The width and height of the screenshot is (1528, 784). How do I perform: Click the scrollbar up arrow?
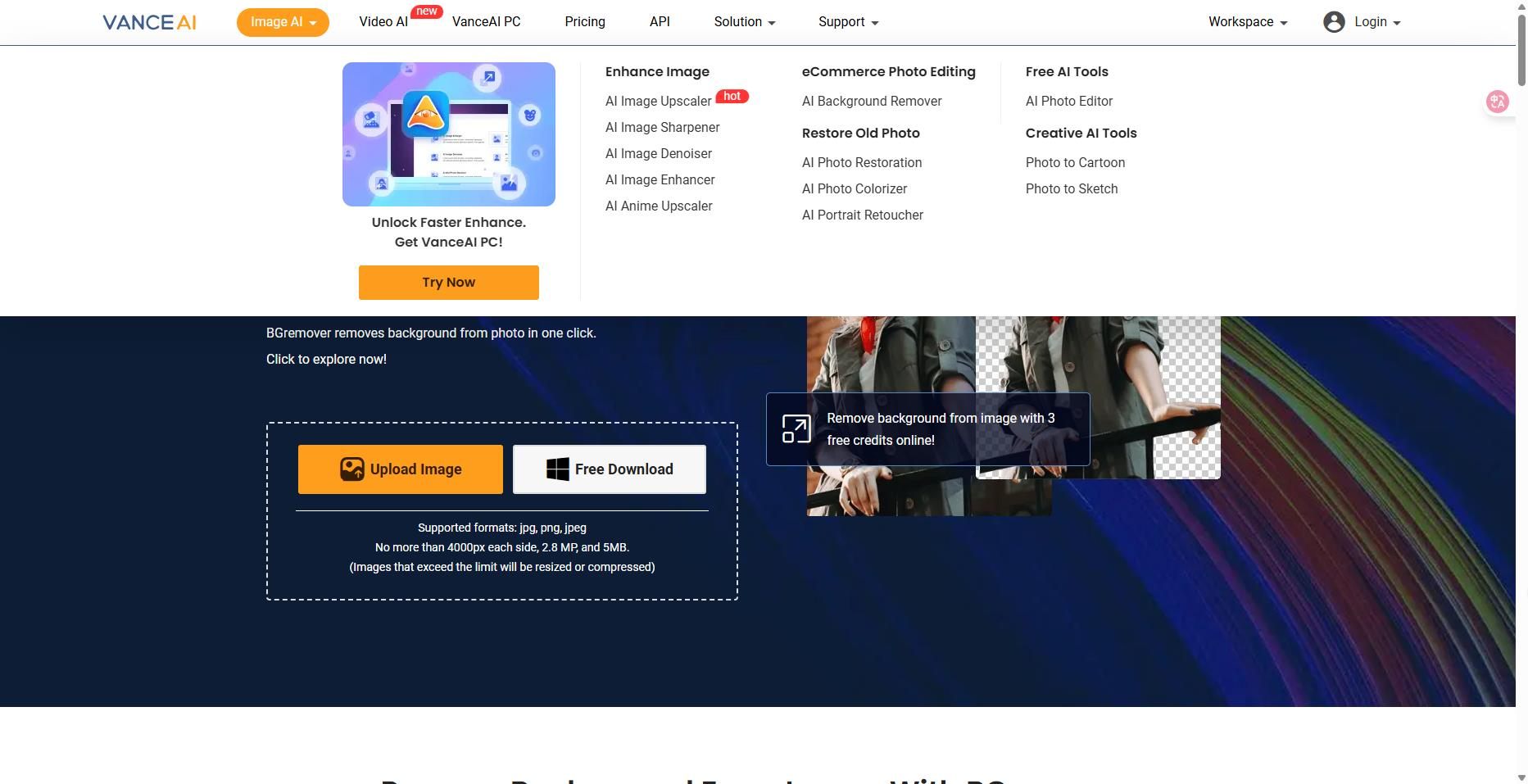point(1521,6)
